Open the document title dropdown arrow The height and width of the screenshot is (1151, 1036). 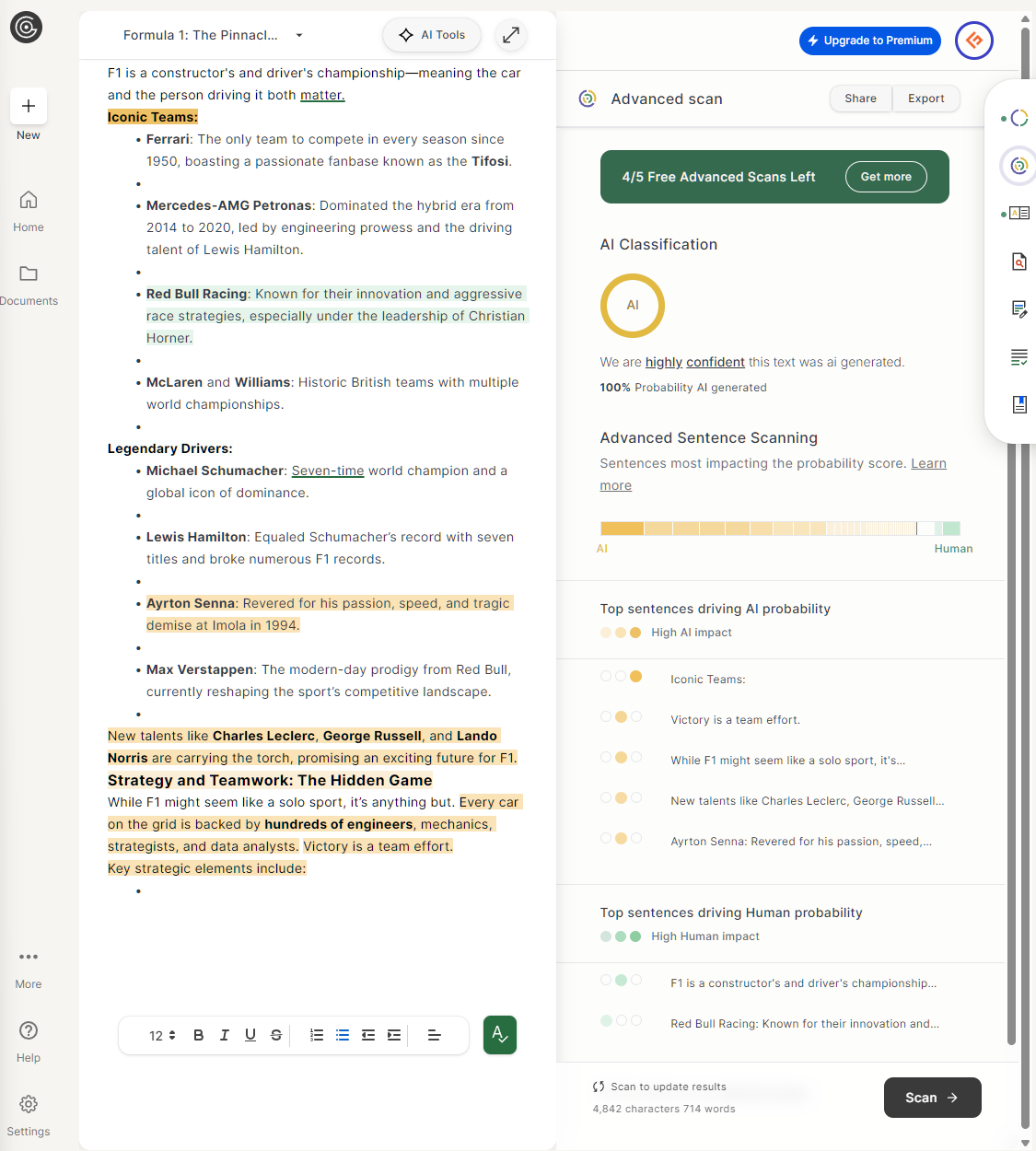click(299, 35)
